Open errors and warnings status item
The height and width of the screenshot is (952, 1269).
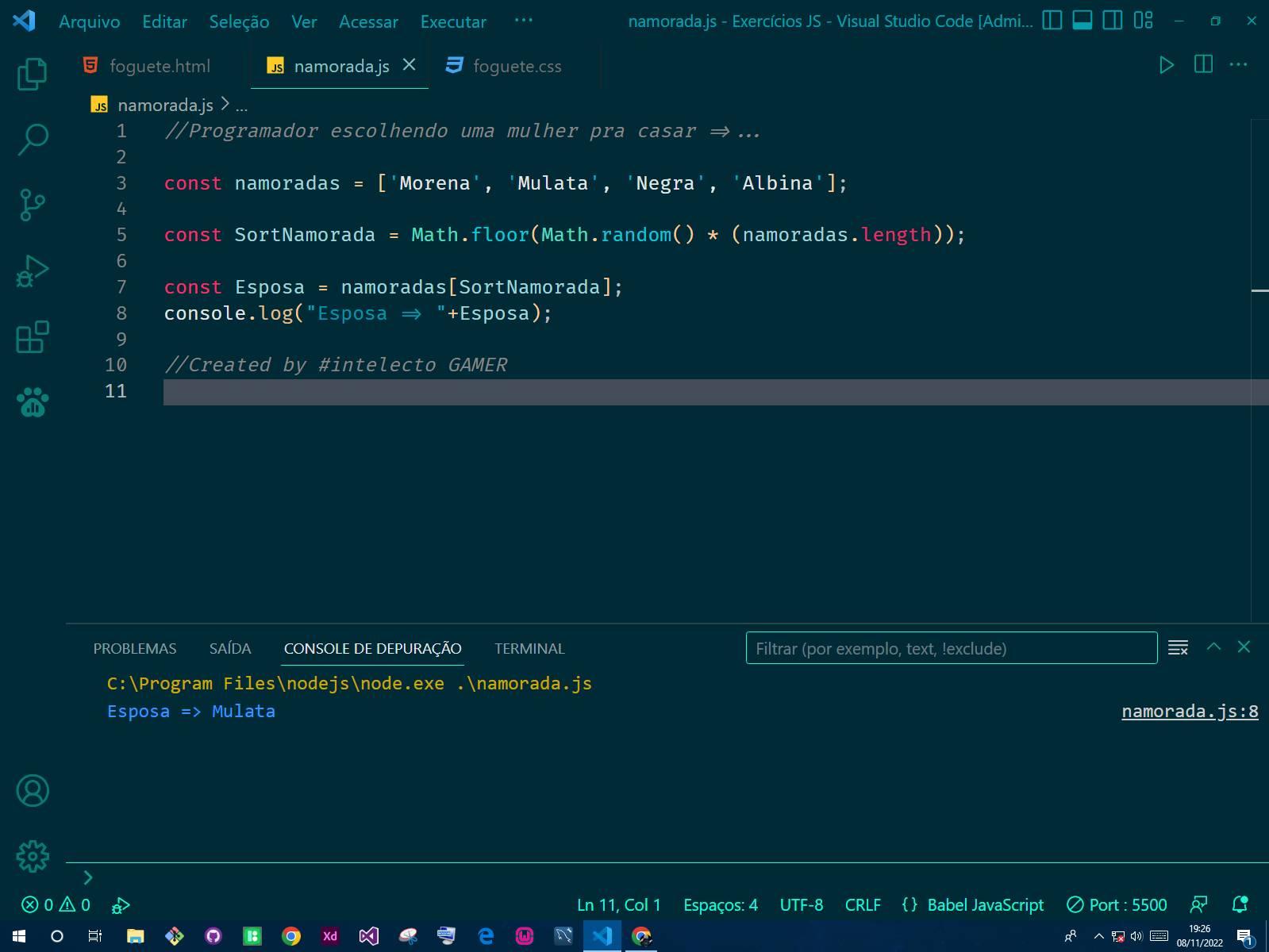56,904
